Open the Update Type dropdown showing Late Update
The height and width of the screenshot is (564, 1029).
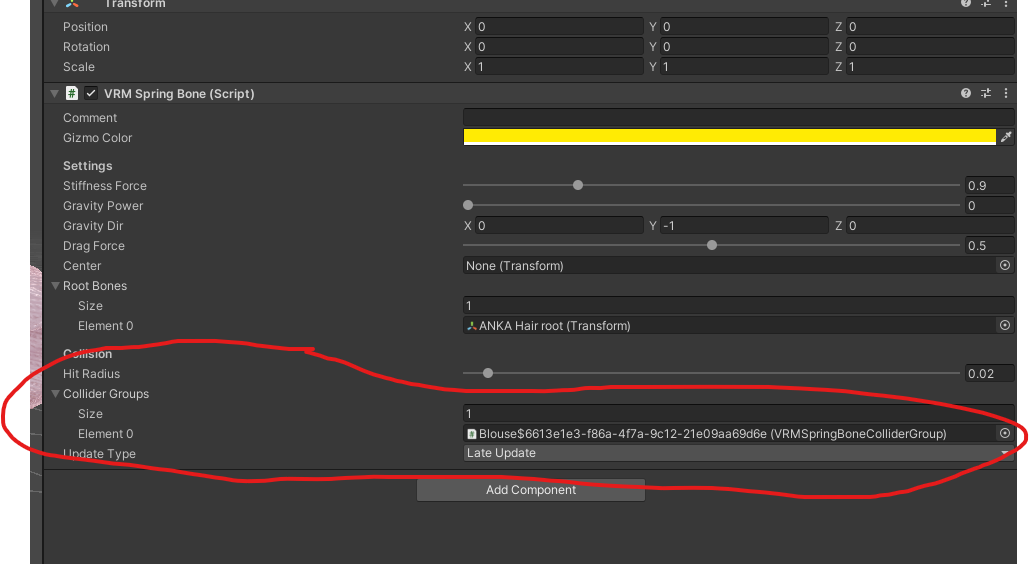738,453
